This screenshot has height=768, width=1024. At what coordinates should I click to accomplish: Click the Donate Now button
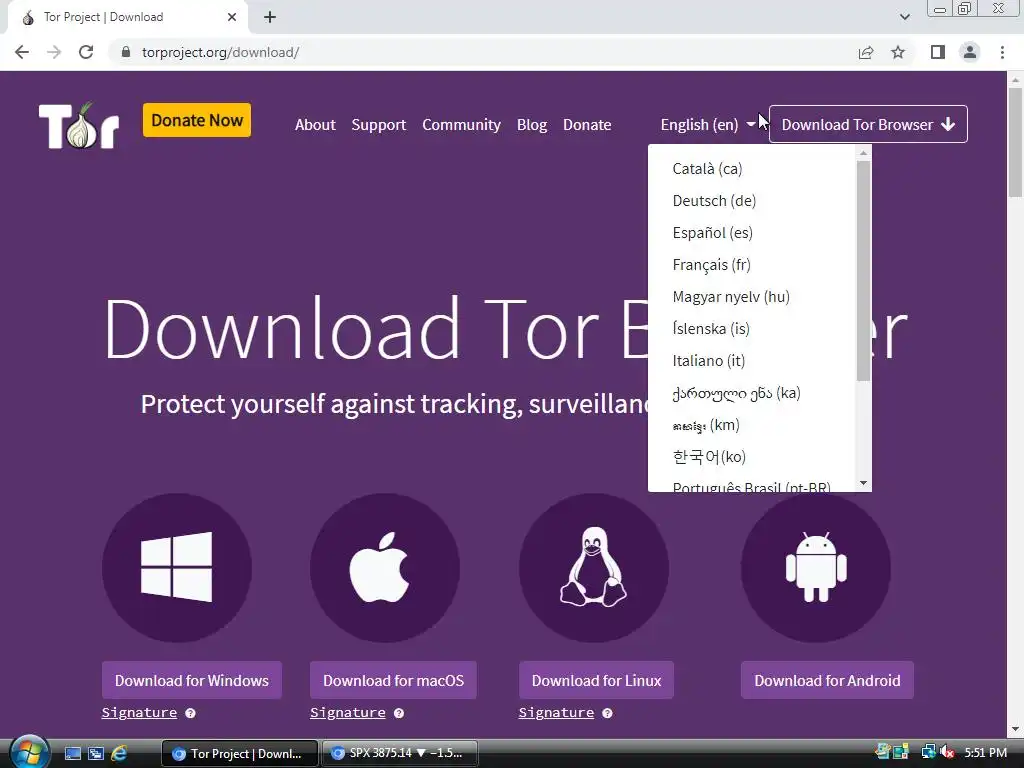197,120
